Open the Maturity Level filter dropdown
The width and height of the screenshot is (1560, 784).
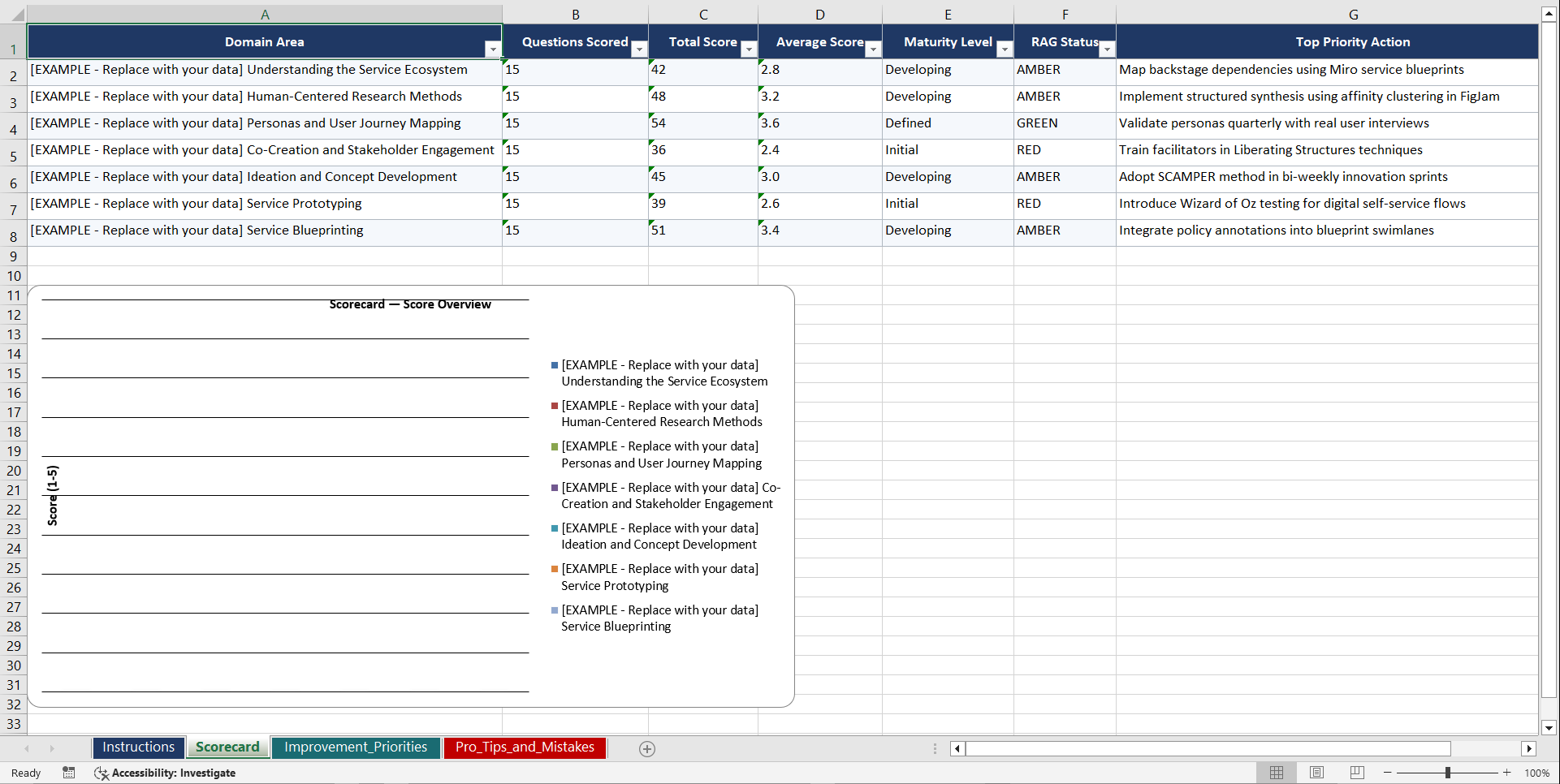click(x=1005, y=50)
